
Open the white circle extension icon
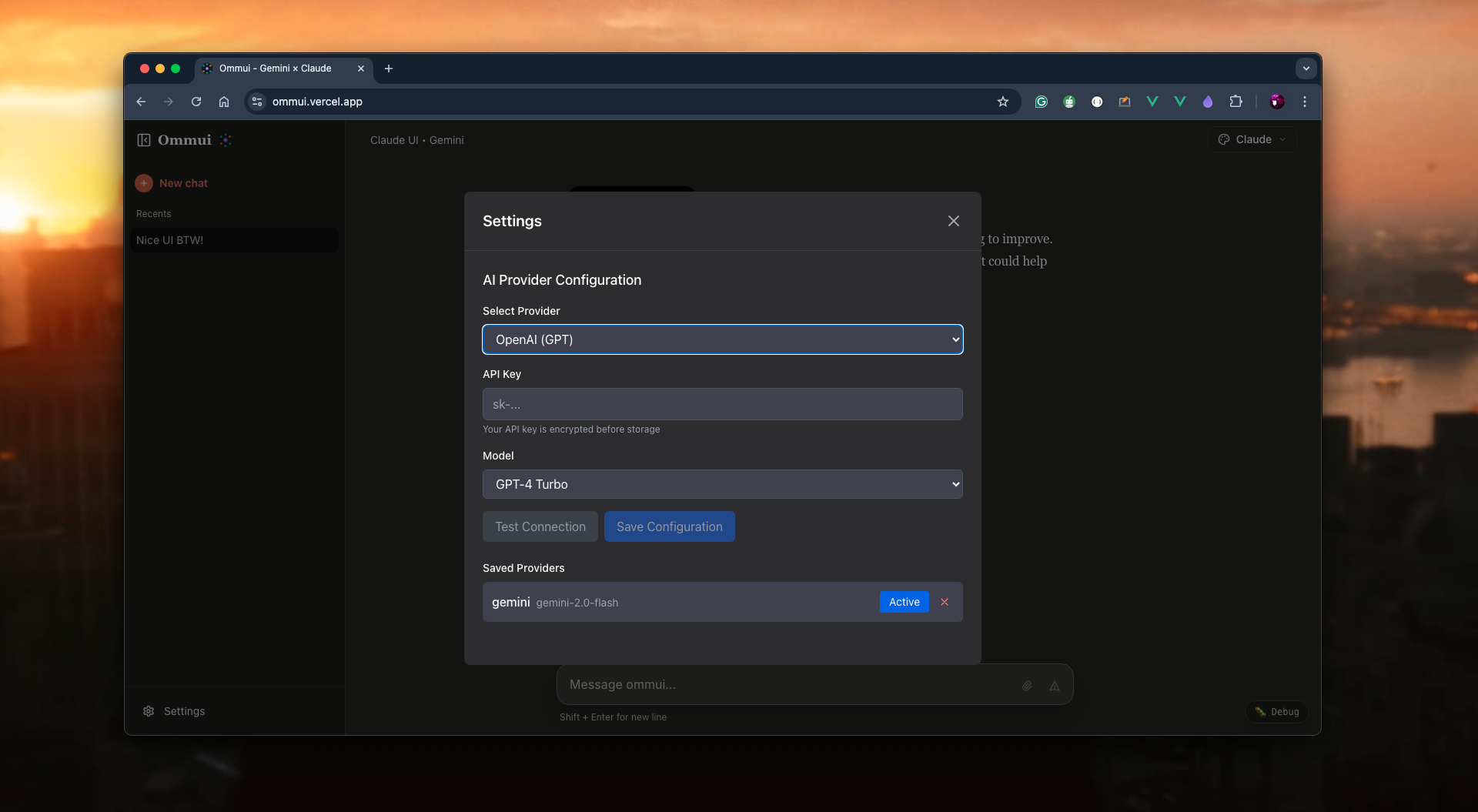coord(1097,102)
